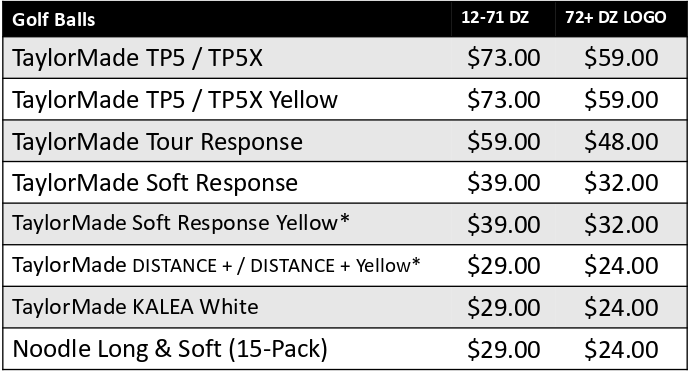
Task: Click $73.00 price for TP5 / TP5X
Action: pyautogui.click(x=504, y=58)
